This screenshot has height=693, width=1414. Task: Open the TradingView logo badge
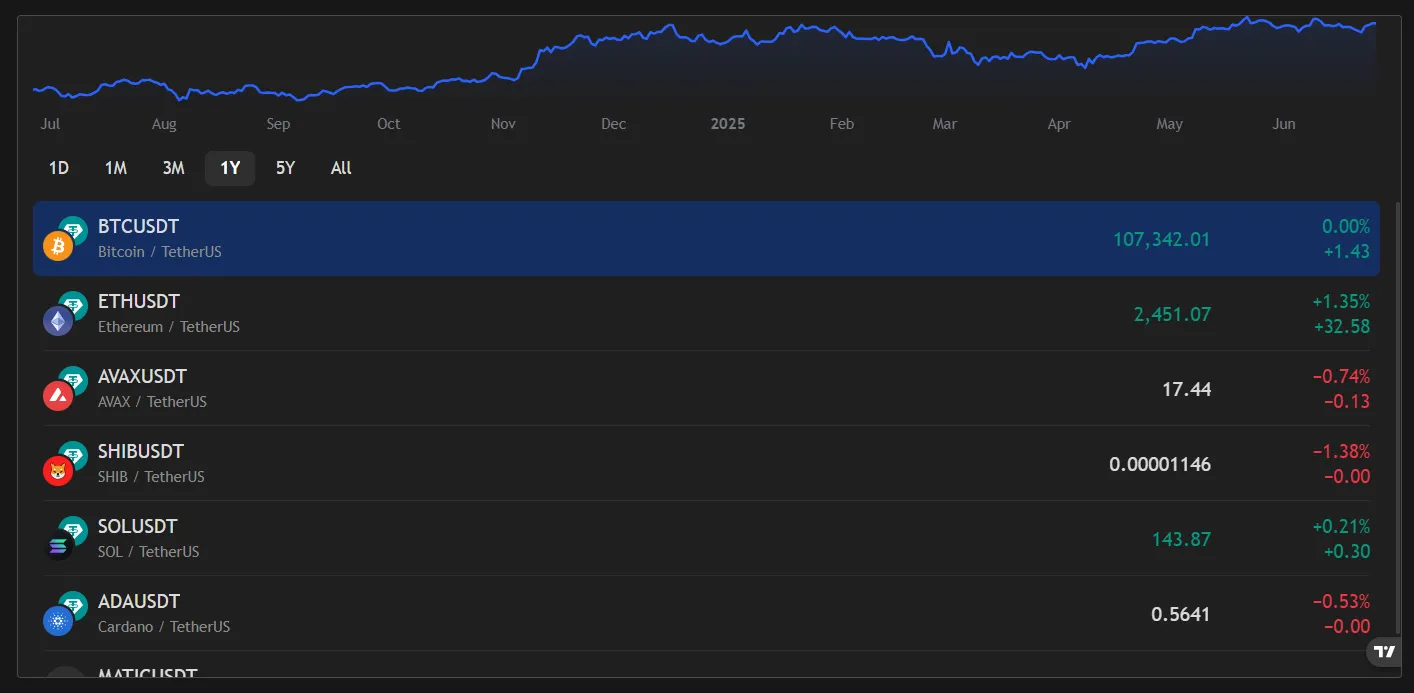click(1384, 652)
